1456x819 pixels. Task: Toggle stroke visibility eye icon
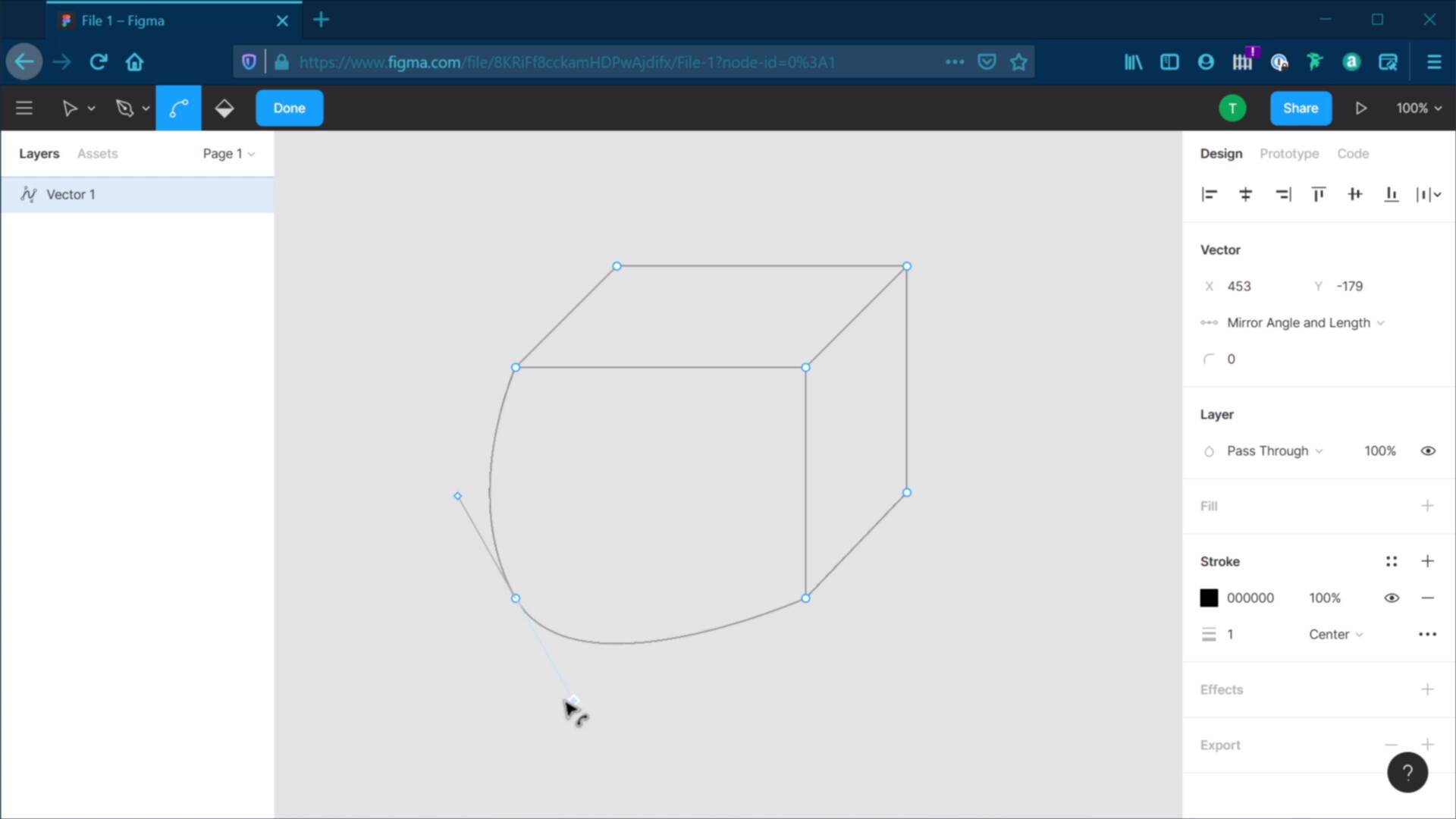coord(1392,598)
